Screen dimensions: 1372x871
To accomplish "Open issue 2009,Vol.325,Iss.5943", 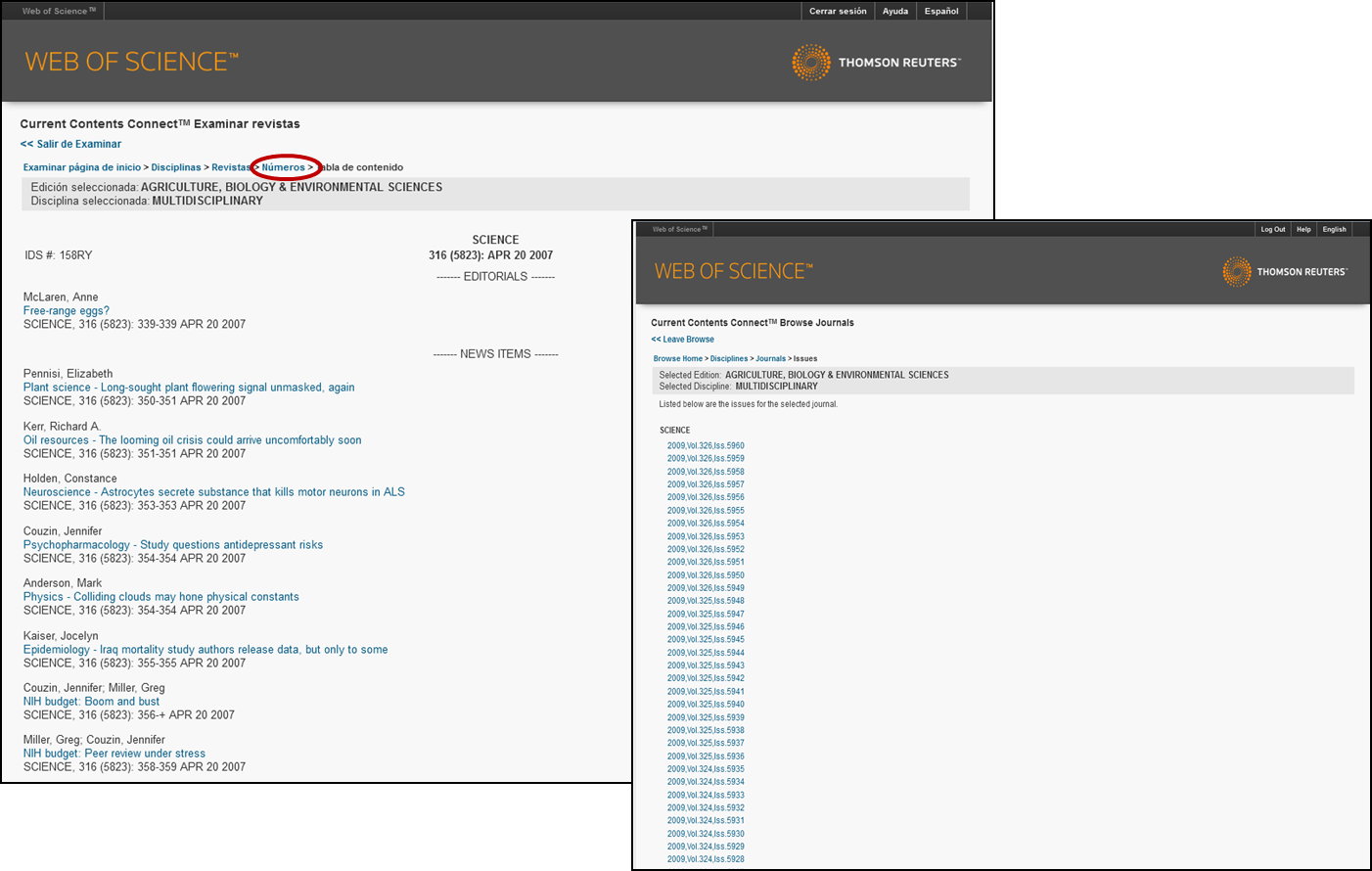I will coord(706,665).
